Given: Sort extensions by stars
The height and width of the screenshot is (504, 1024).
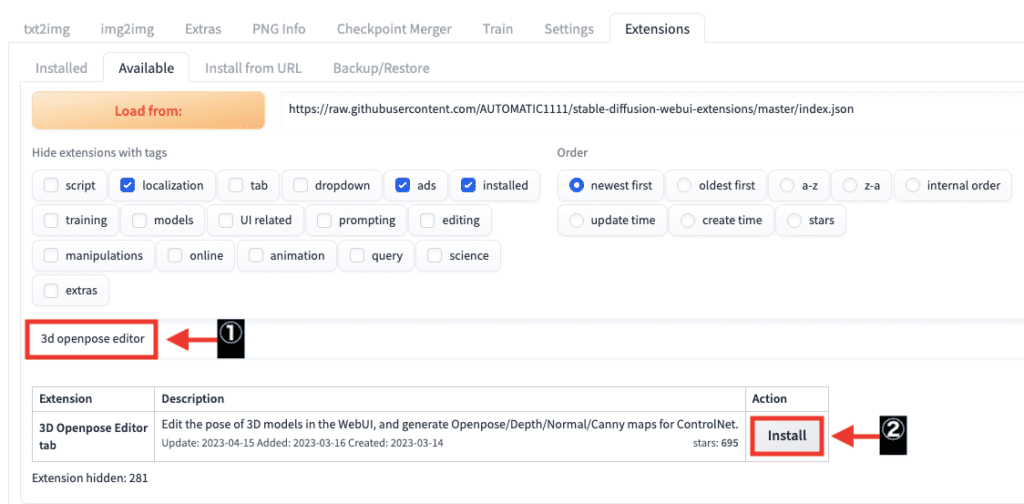Looking at the screenshot, I should [794, 220].
